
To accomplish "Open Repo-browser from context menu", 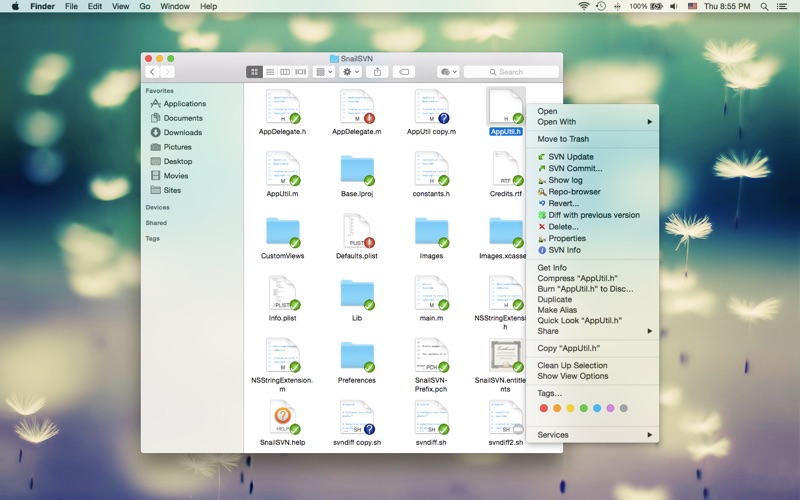I will pyautogui.click(x=574, y=191).
